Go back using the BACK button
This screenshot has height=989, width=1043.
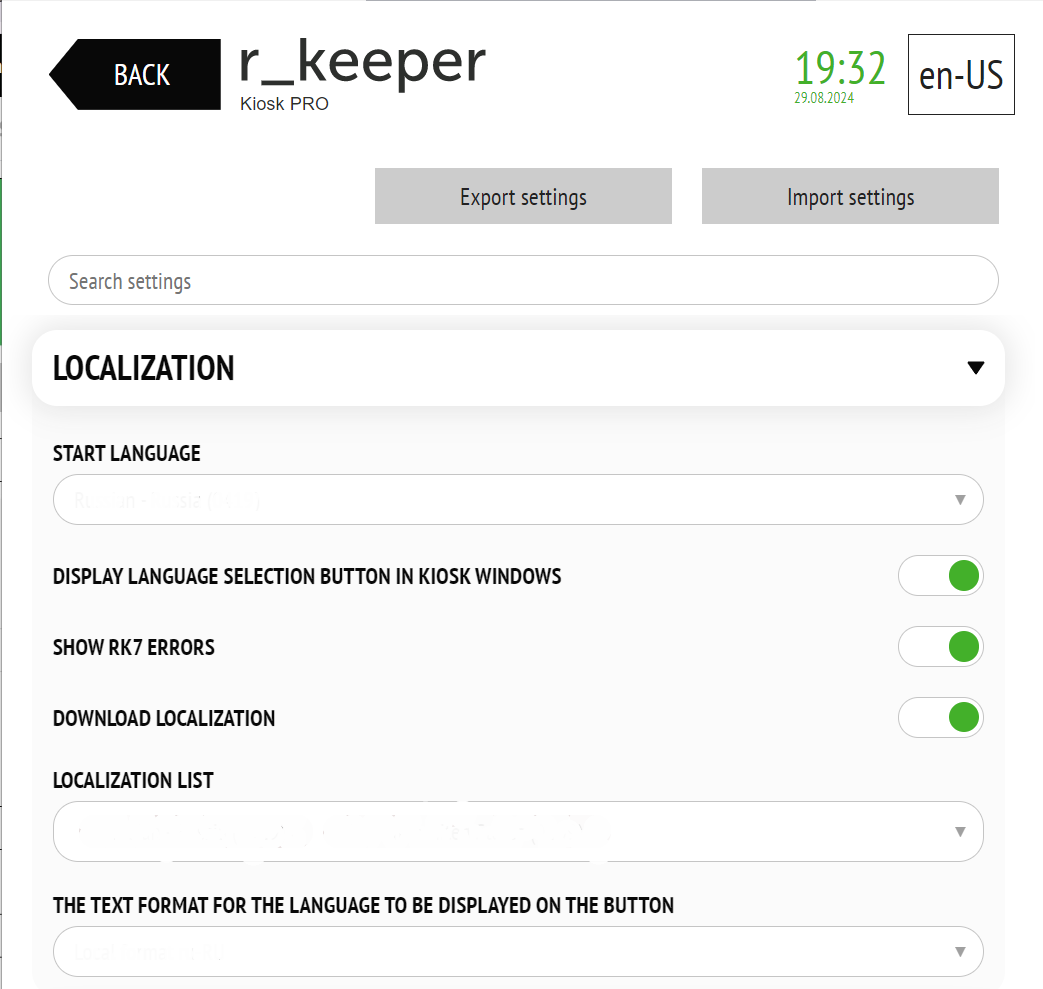tap(135, 74)
